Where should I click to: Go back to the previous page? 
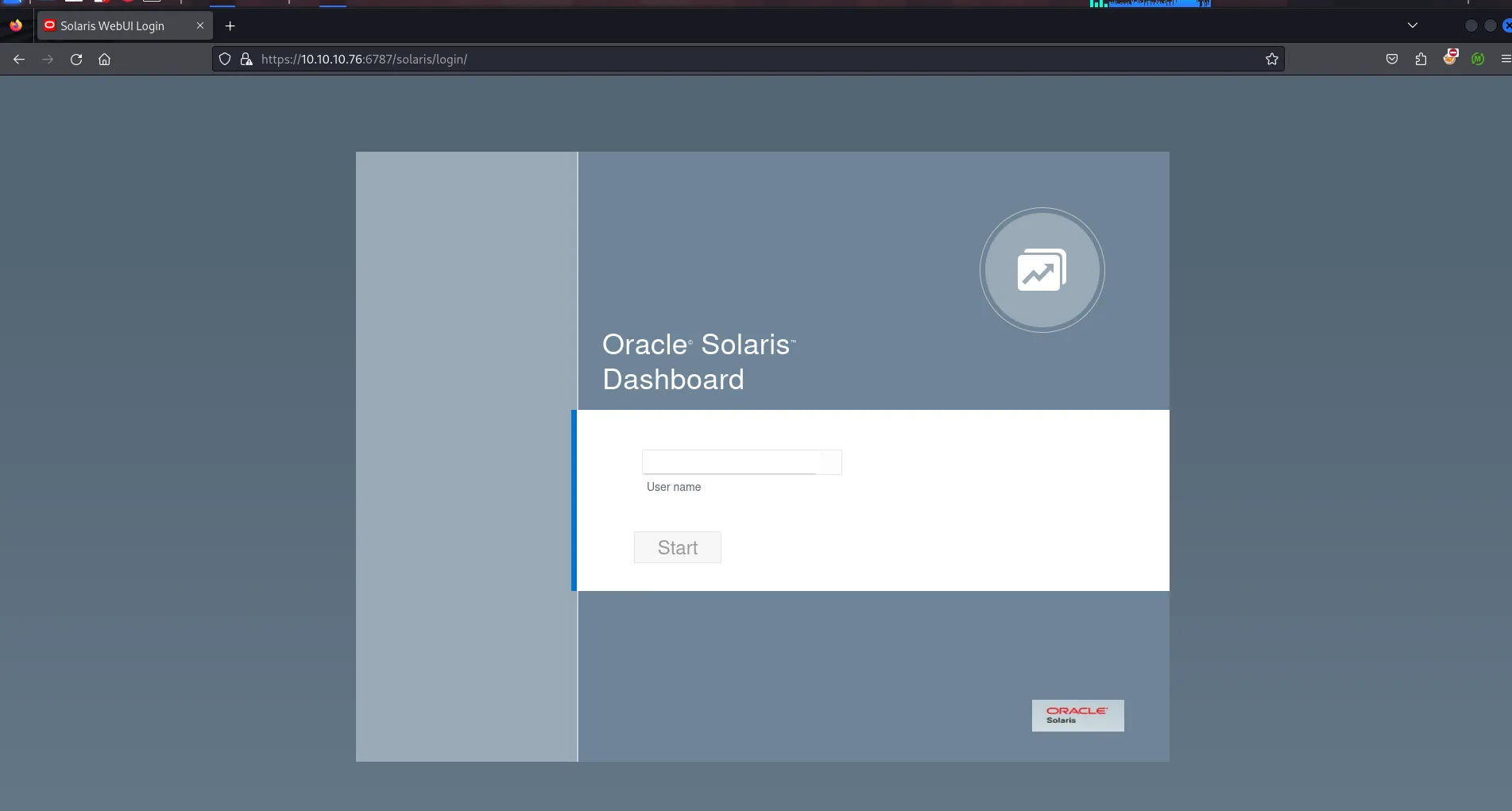[19, 60]
